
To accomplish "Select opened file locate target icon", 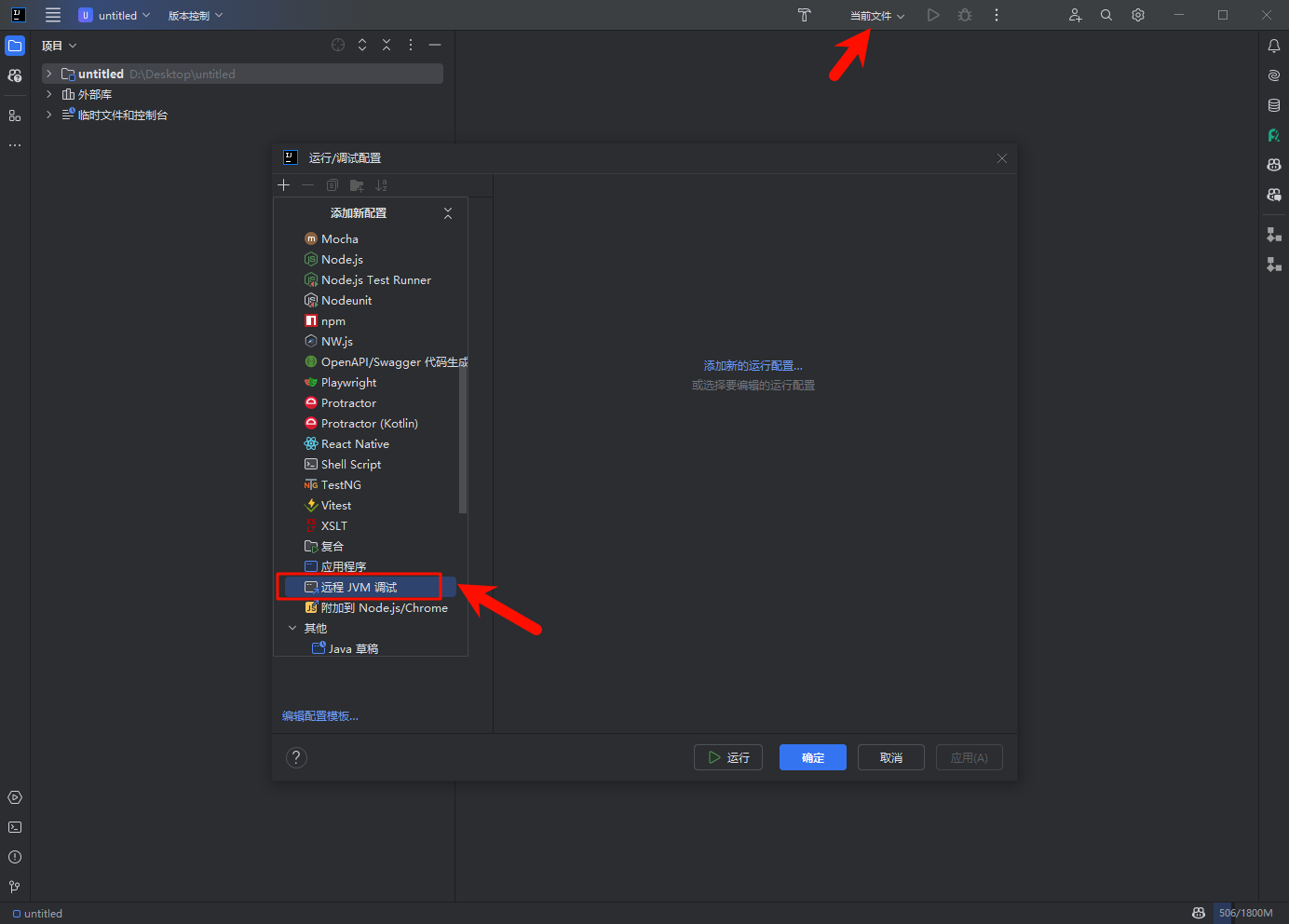I will click(338, 45).
